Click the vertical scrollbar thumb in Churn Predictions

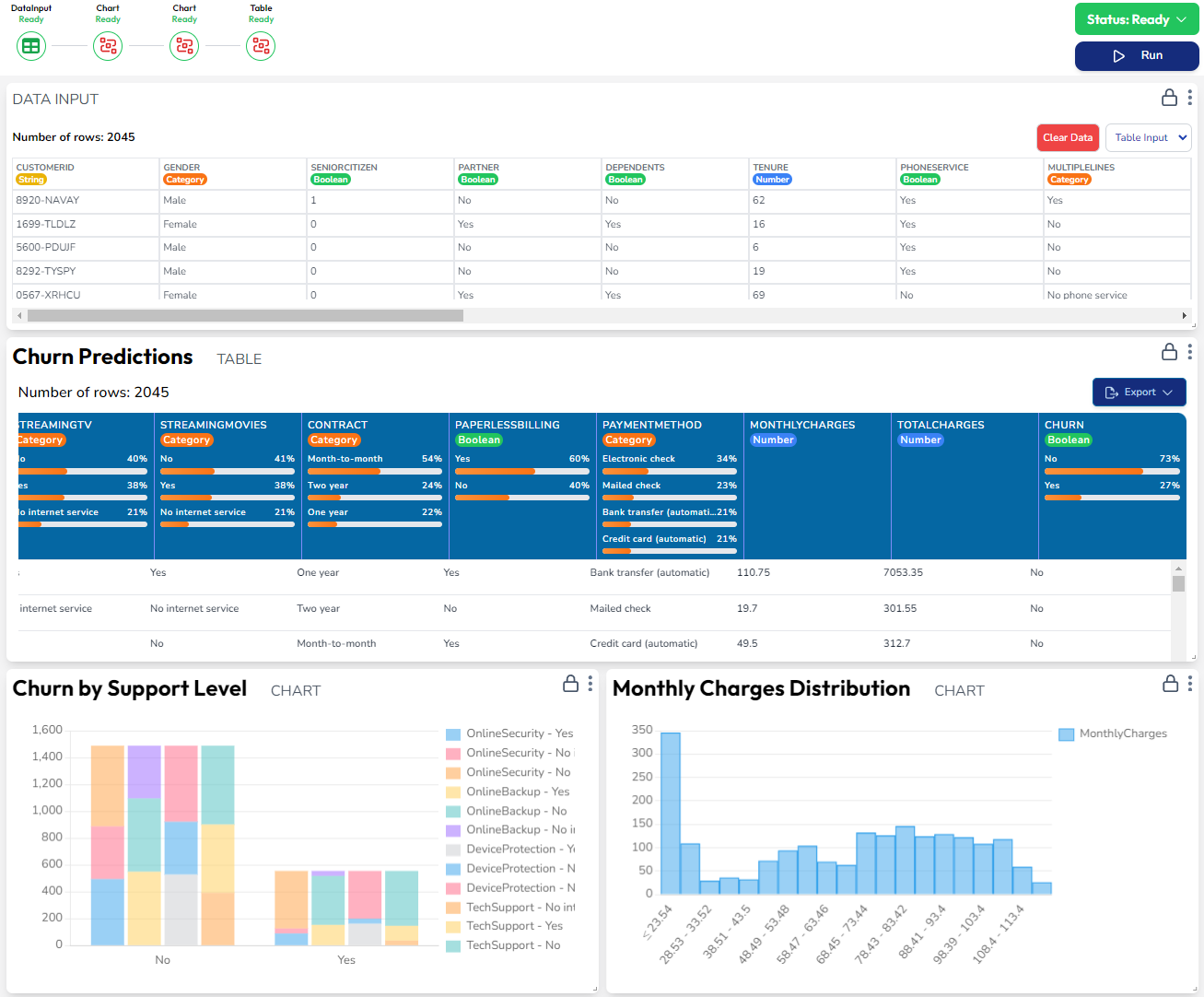tap(1178, 584)
